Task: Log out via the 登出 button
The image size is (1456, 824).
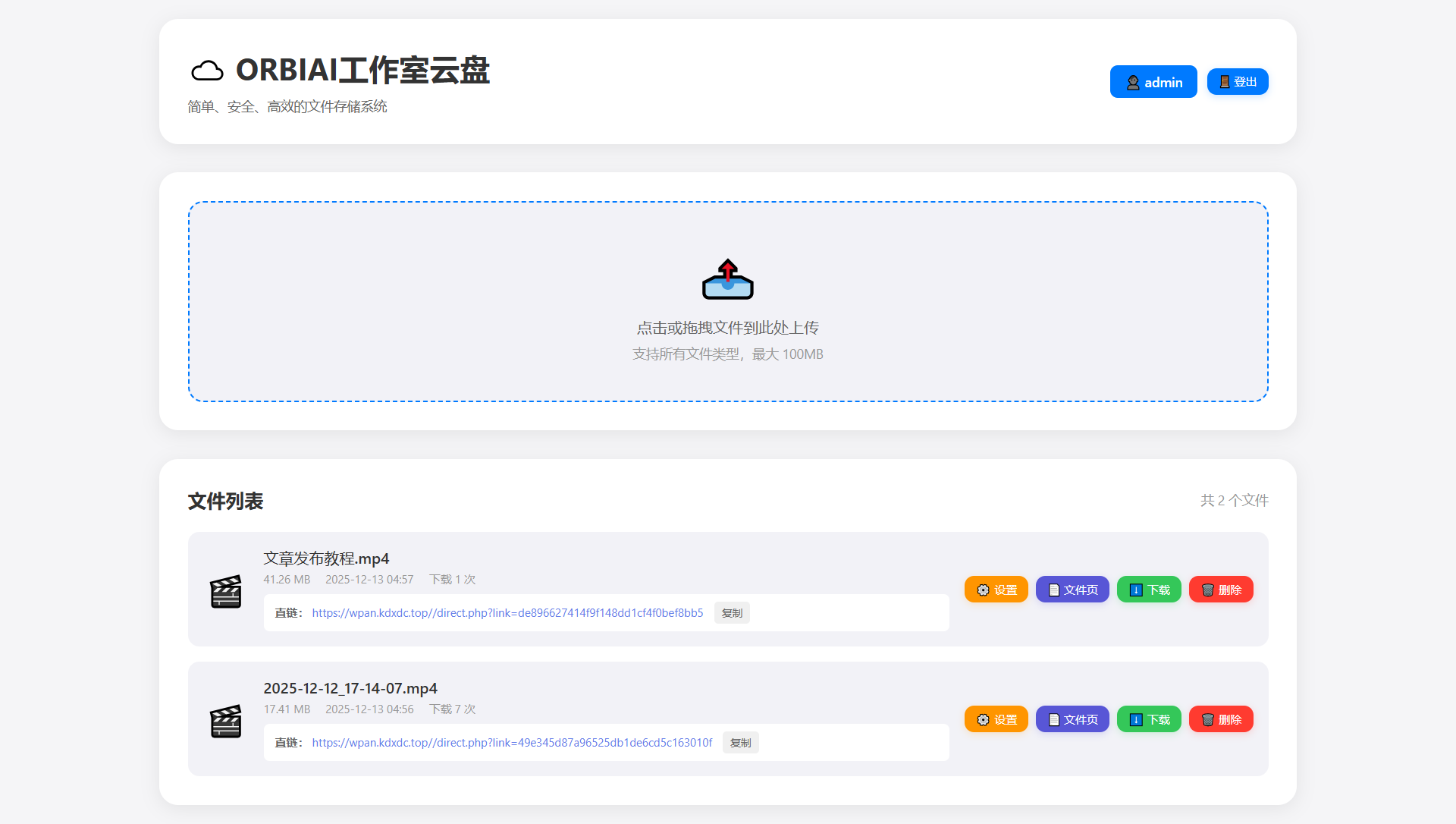Action: tap(1238, 81)
